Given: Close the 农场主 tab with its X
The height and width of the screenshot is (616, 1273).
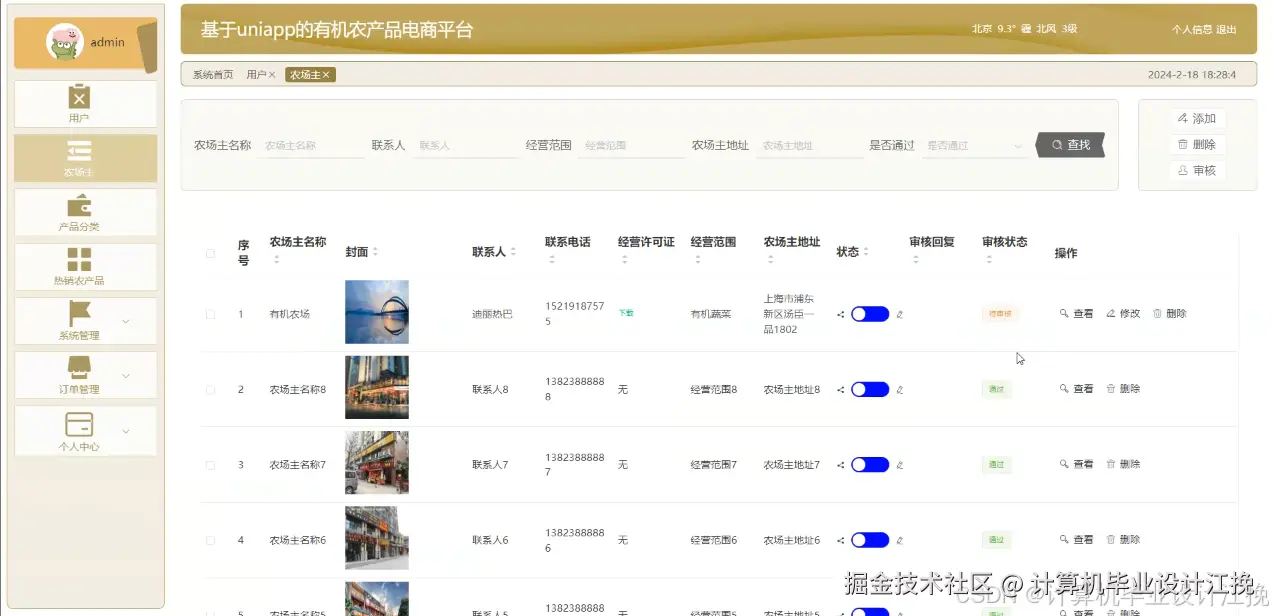Looking at the screenshot, I should tap(326, 75).
